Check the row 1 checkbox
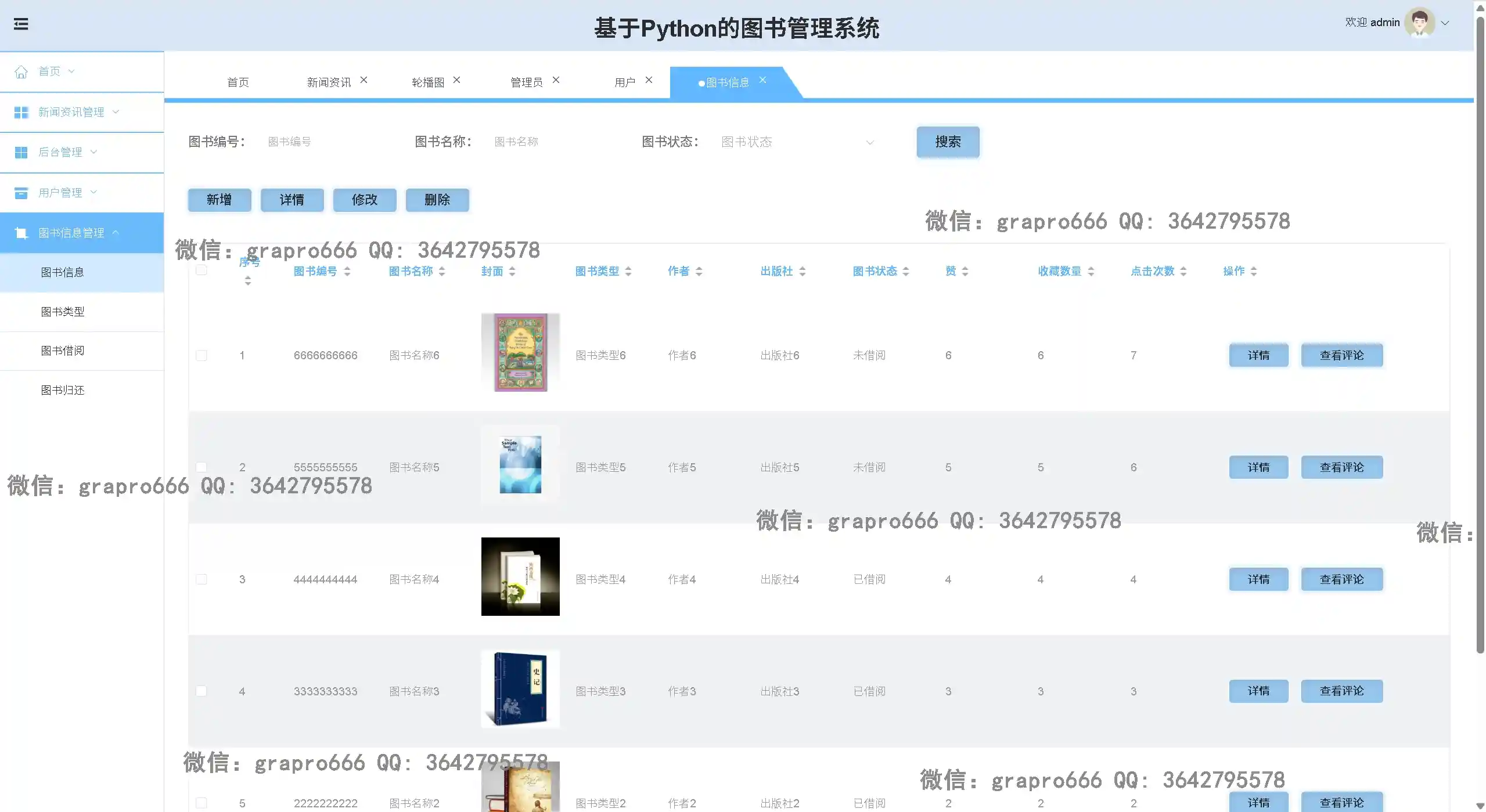 tap(202, 355)
